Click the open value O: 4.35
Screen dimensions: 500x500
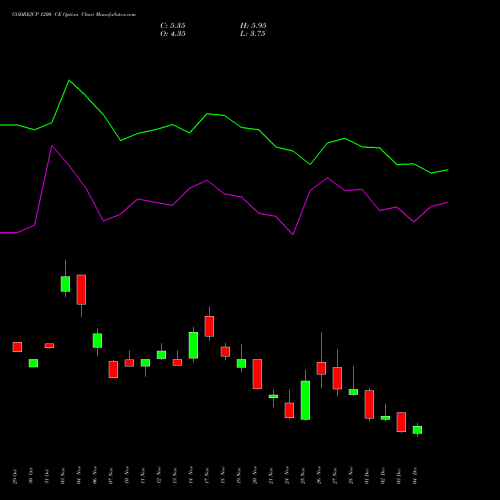click(173, 34)
